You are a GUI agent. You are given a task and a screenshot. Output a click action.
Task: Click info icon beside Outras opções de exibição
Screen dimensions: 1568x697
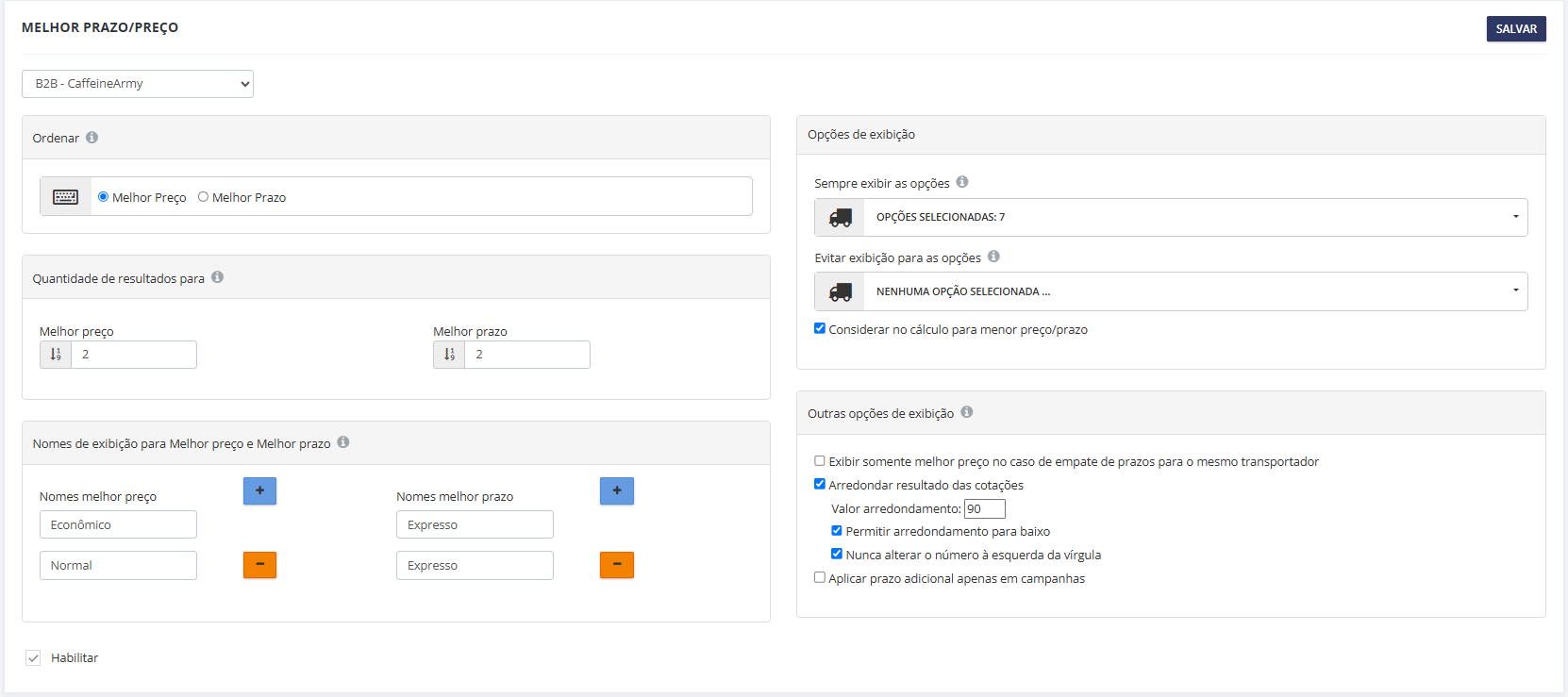point(967,412)
